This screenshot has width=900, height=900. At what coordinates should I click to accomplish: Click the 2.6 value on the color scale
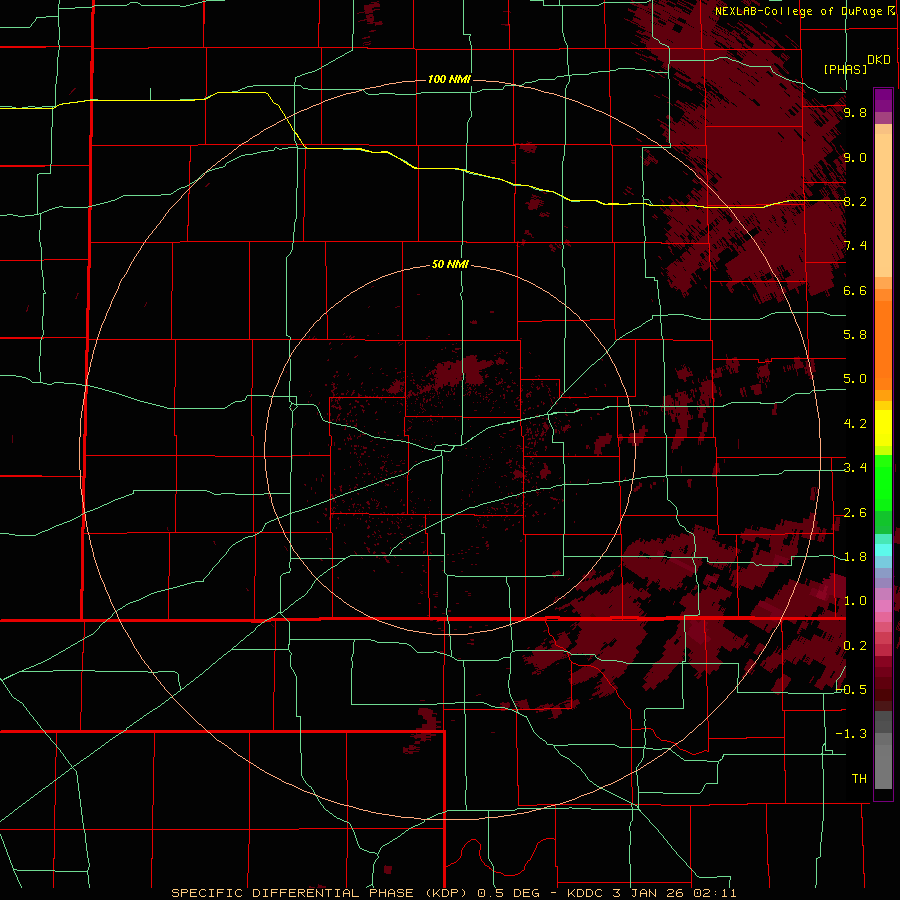[x=855, y=513]
